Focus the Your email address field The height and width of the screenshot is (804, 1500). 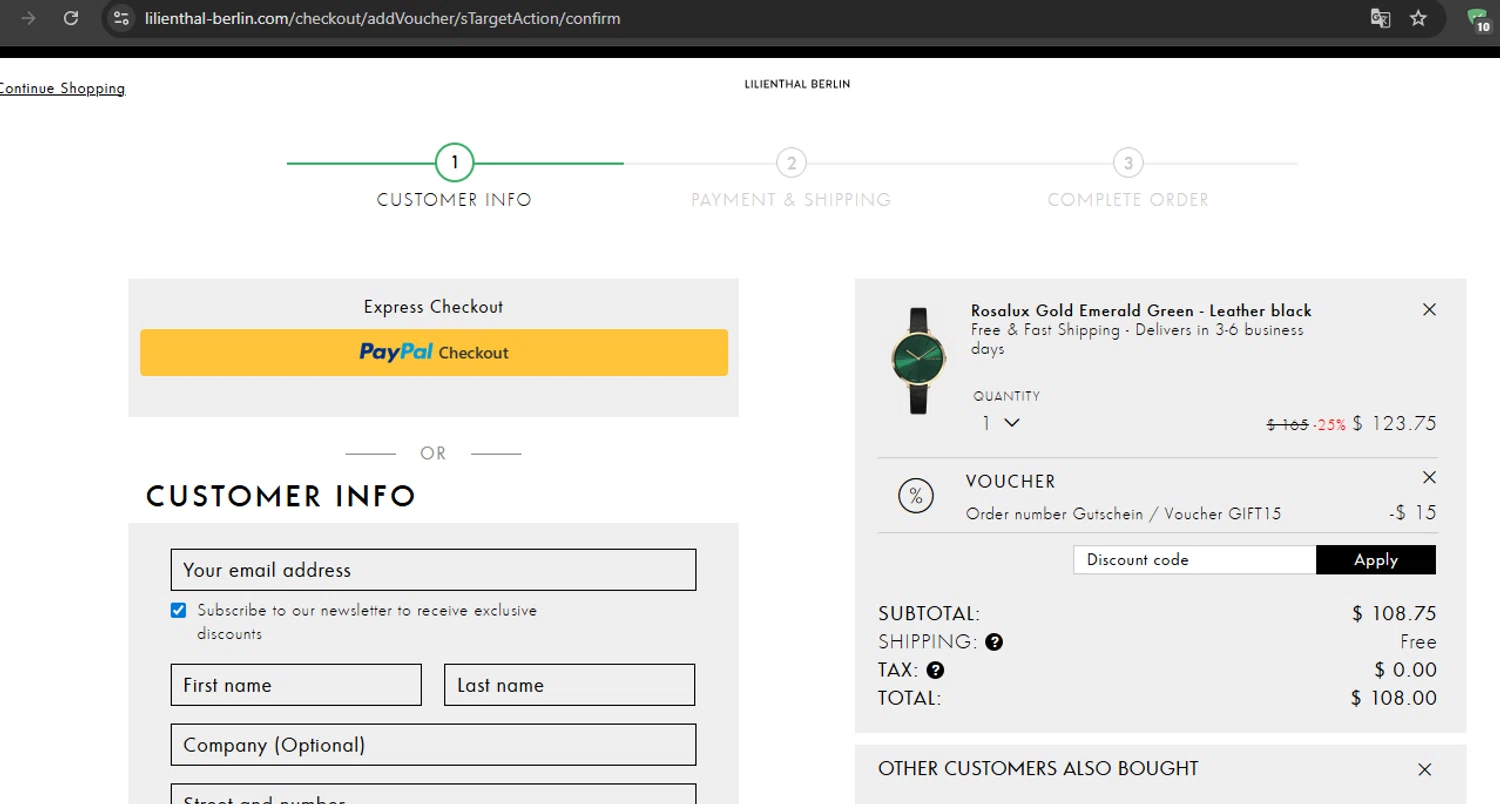point(433,570)
